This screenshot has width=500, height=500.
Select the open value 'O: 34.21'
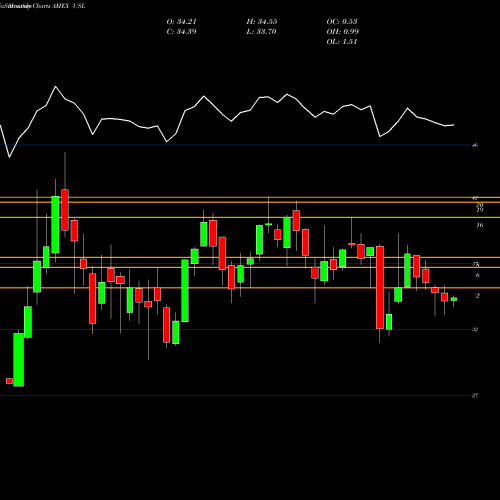[x=182, y=22]
